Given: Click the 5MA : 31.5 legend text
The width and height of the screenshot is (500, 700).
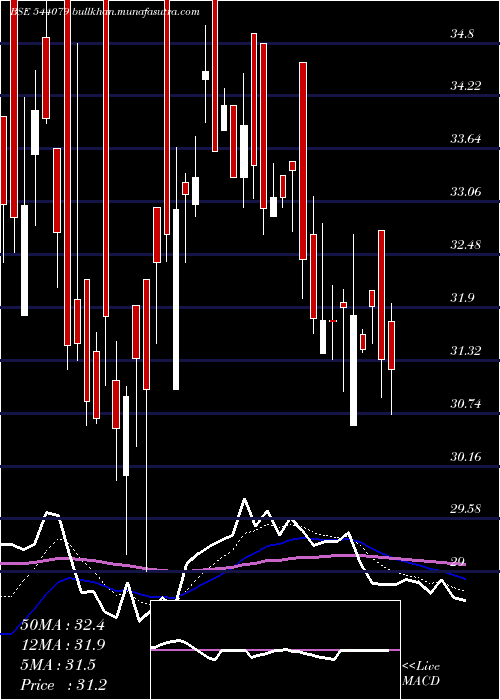Looking at the screenshot, I should pyautogui.click(x=58, y=665).
